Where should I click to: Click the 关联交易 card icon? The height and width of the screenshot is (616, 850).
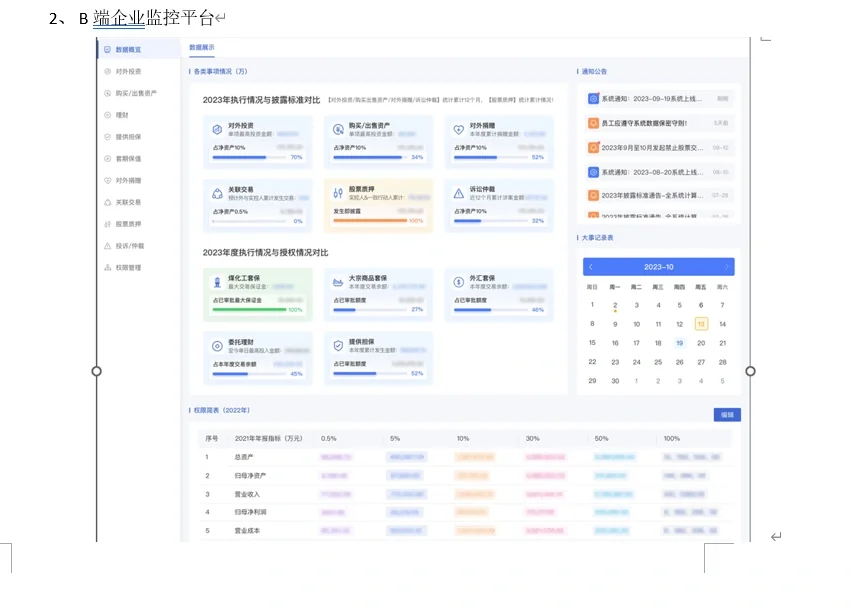[216, 192]
